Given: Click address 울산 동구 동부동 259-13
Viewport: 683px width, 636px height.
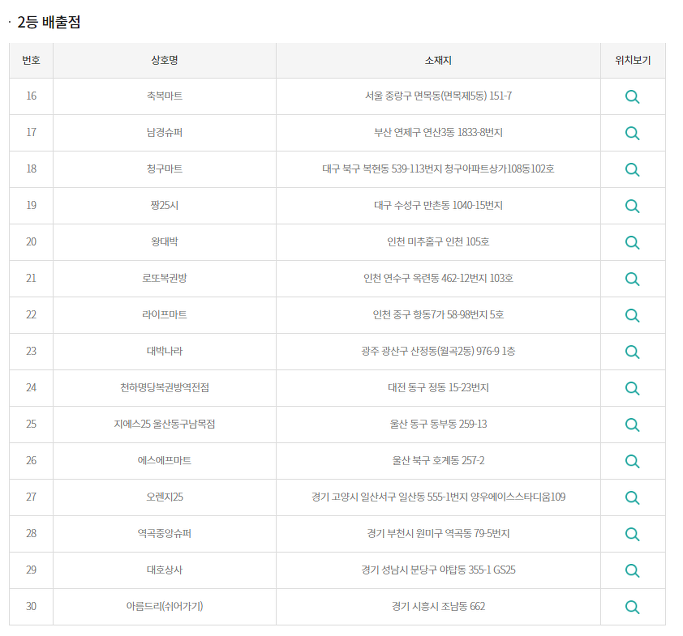Looking at the screenshot, I should click(438, 424).
